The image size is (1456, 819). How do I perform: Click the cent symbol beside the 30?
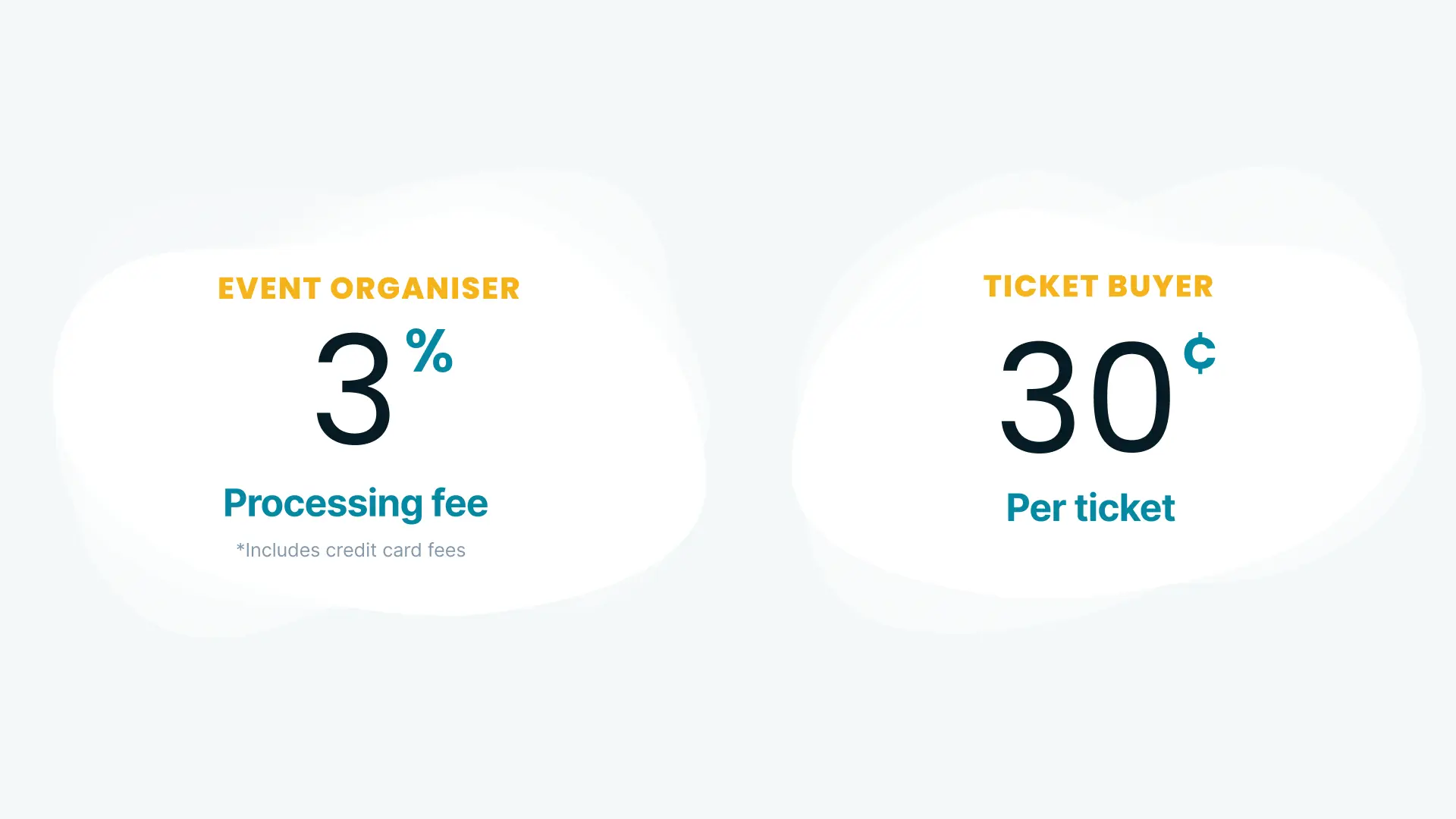(x=1200, y=353)
